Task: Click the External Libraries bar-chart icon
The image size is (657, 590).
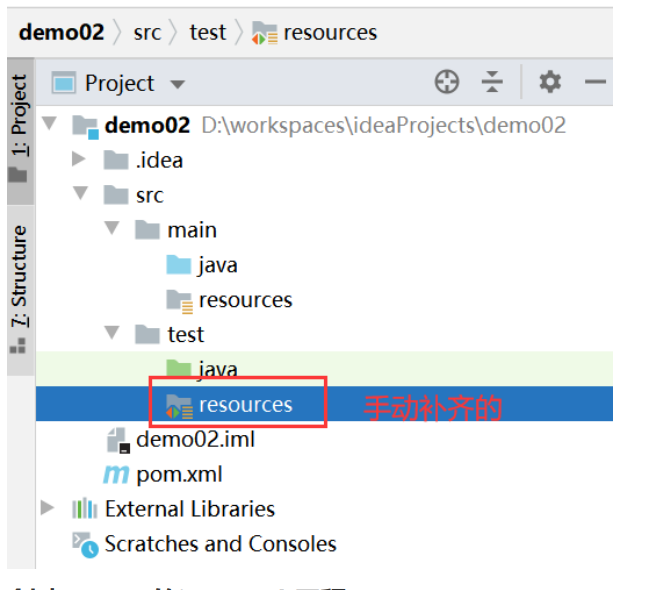Action: 85,509
